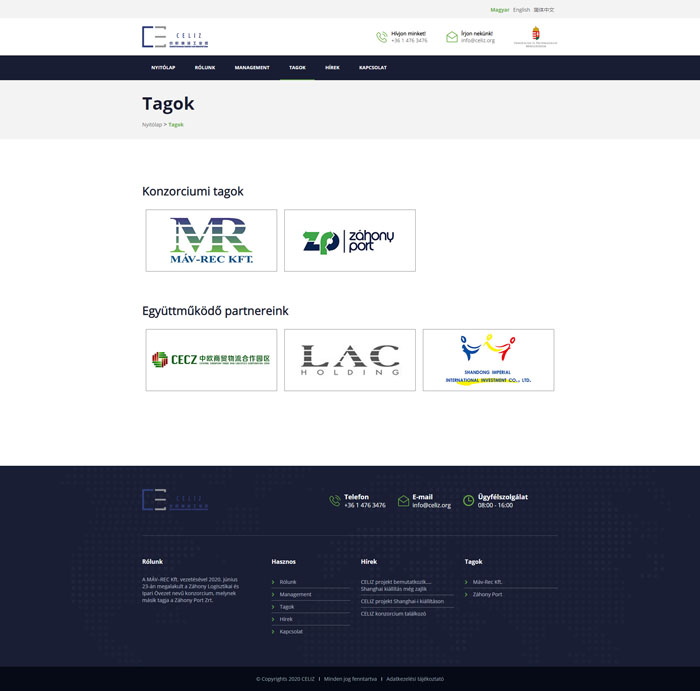Click the chevron beside footer Rólunk link
700x691 pixels.
[273, 582]
